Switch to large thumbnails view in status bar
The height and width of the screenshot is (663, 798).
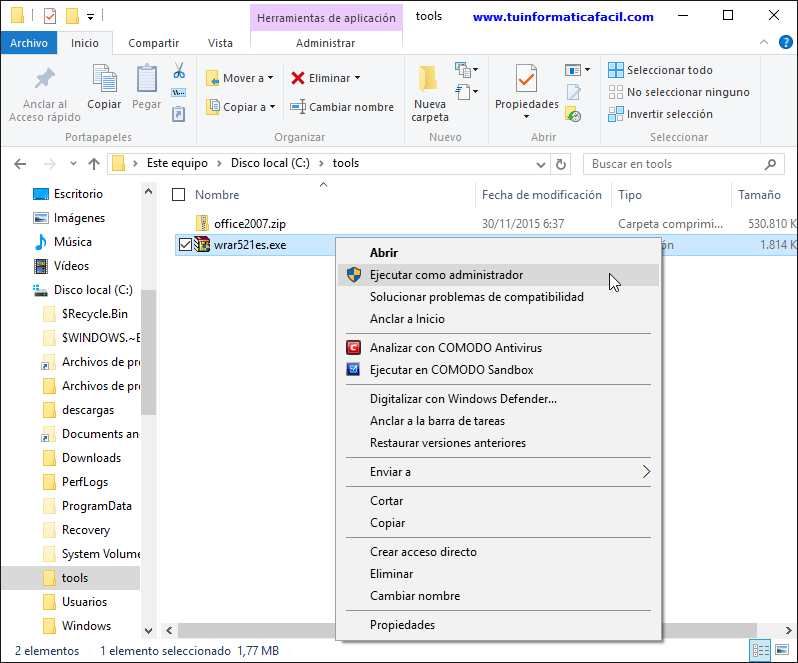coord(782,650)
